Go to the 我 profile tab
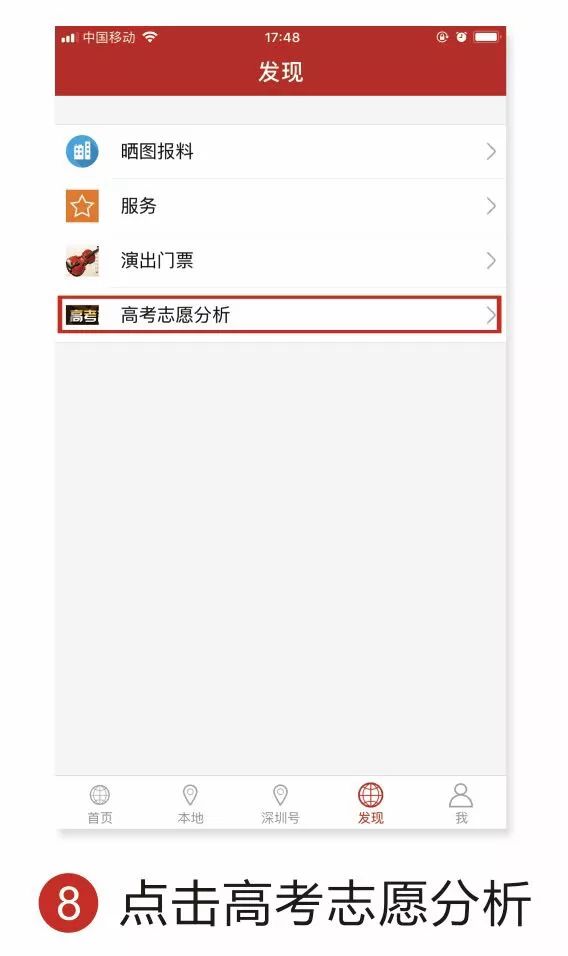The width and height of the screenshot is (568, 956). tap(461, 804)
